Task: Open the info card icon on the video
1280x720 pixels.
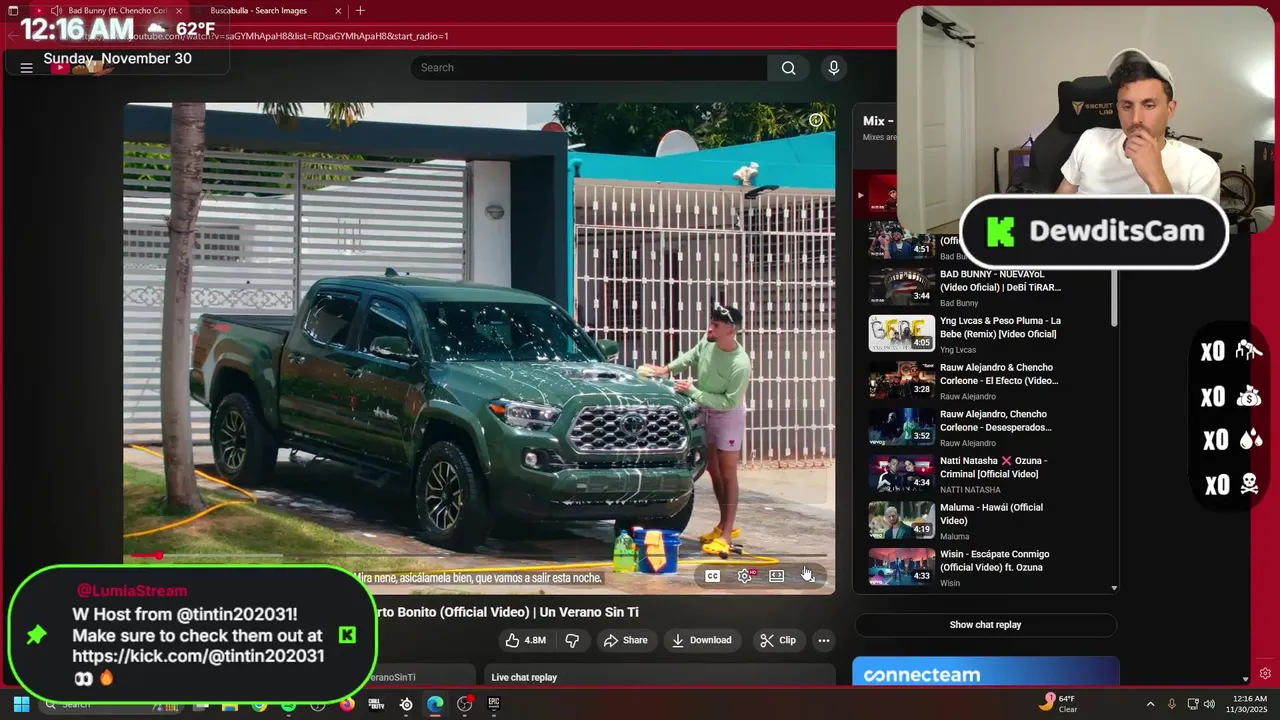Action: (x=816, y=120)
